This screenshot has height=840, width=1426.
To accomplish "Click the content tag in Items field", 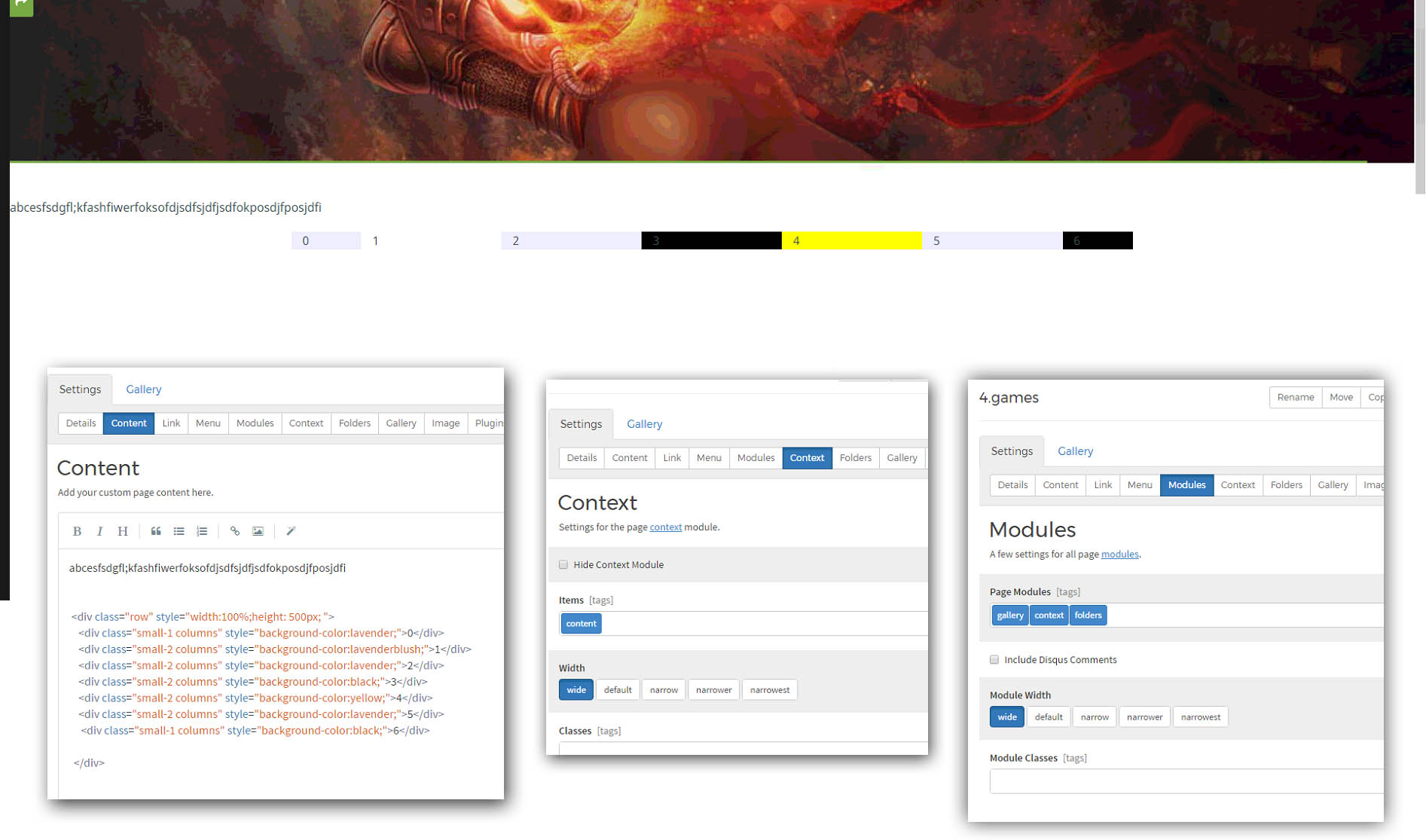I will pyautogui.click(x=581, y=624).
